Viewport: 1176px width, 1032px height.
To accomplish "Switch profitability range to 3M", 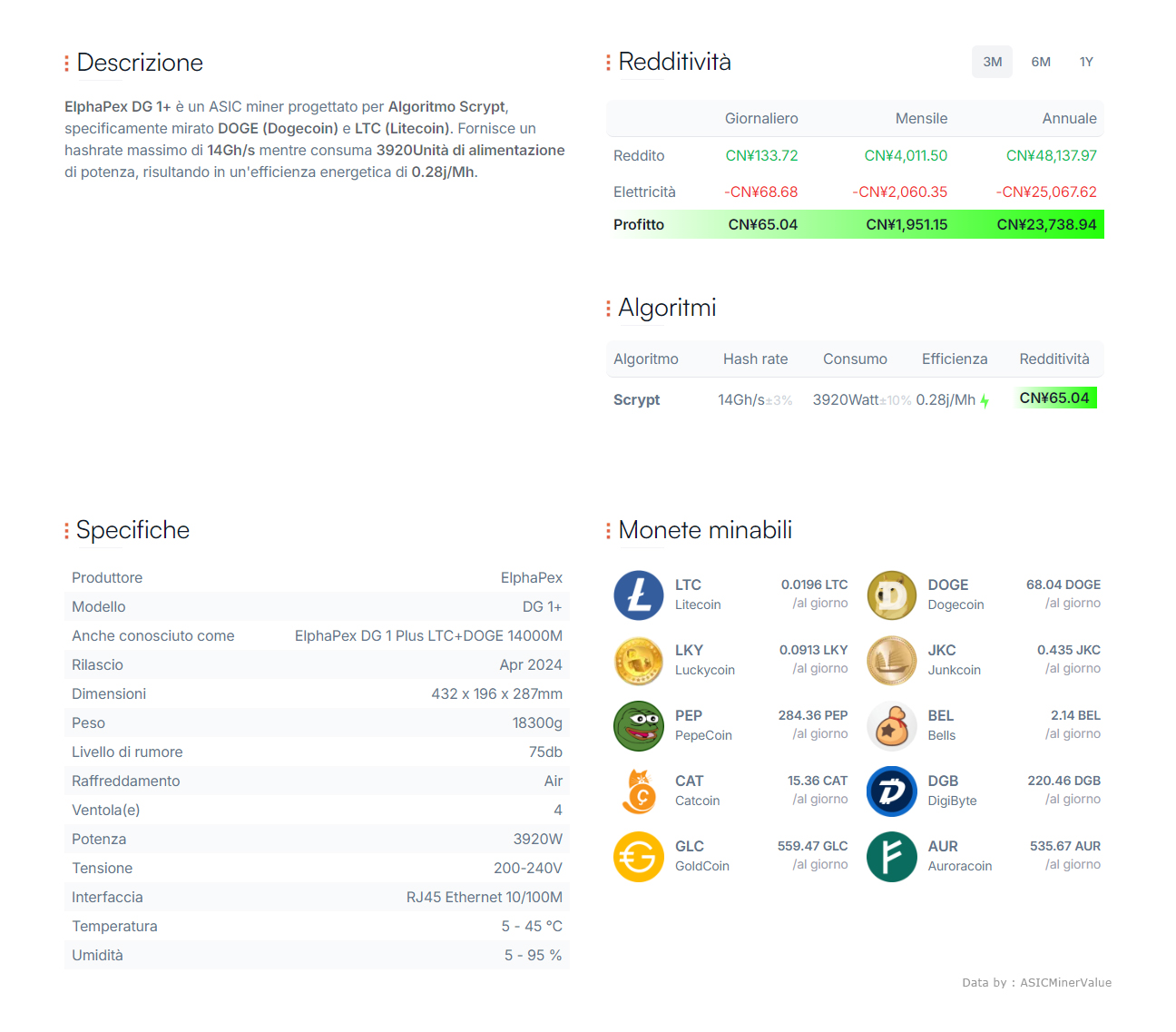I will coord(992,62).
